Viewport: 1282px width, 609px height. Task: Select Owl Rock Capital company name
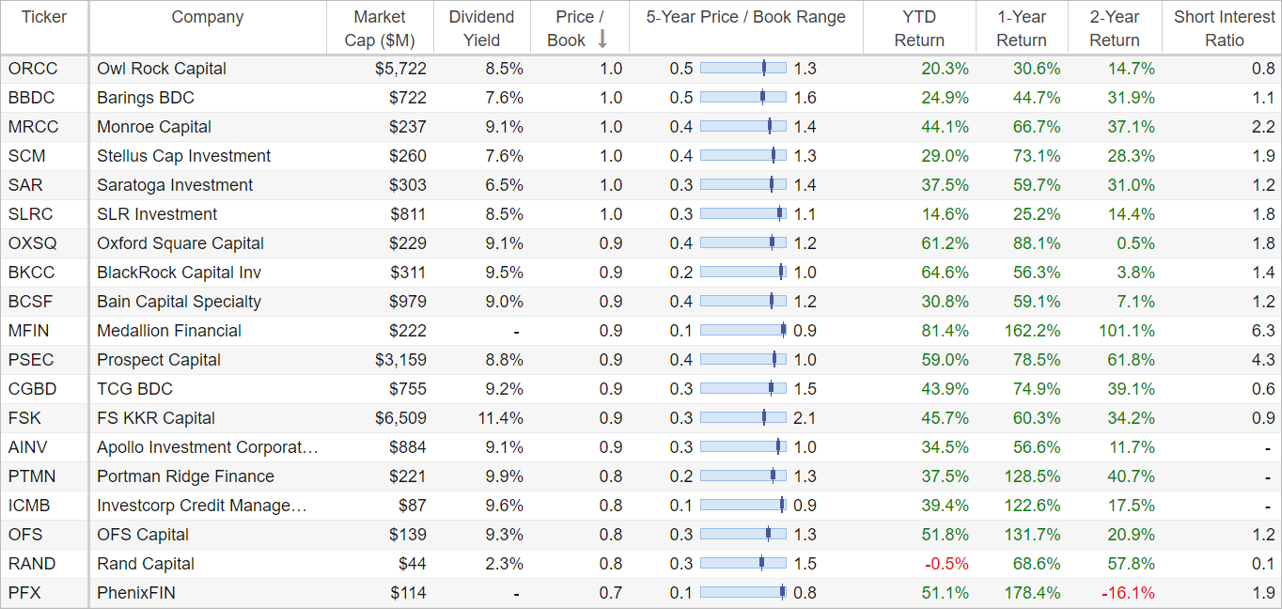pos(162,69)
